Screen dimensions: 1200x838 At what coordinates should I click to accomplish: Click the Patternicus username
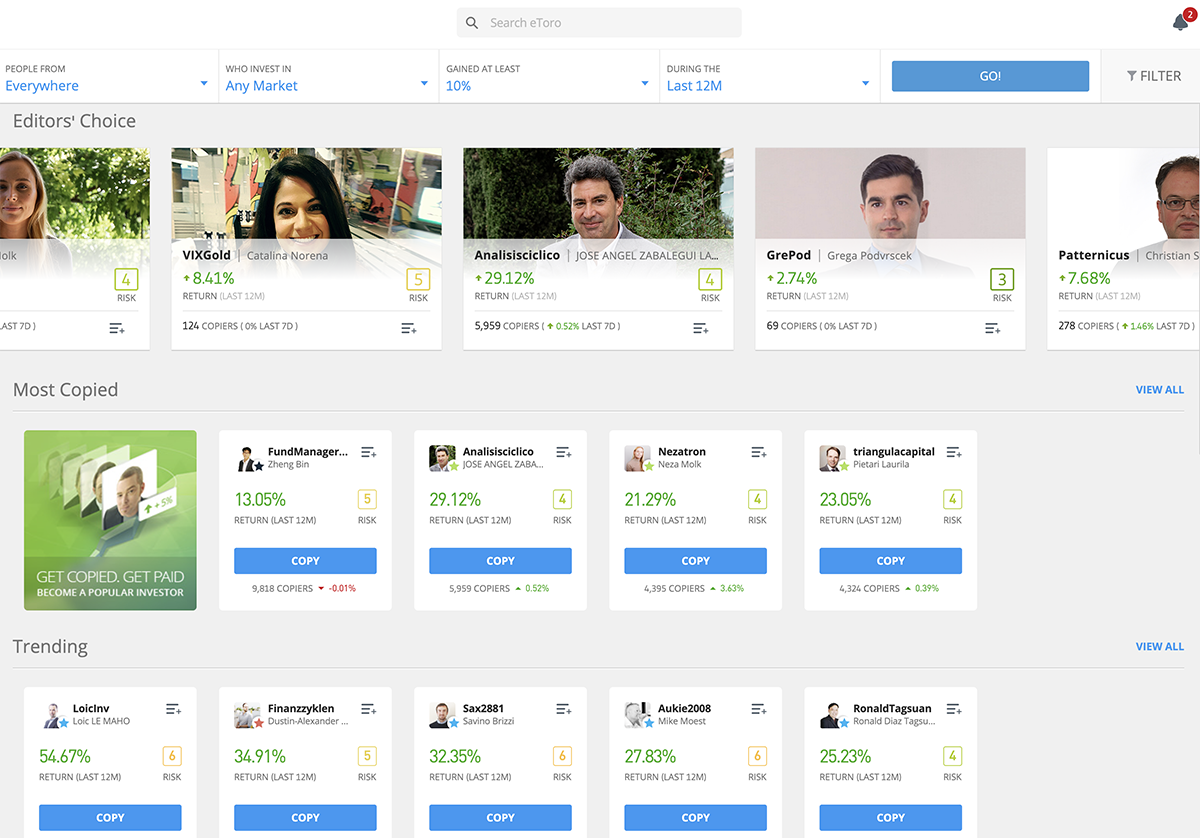coord(1094,255)
